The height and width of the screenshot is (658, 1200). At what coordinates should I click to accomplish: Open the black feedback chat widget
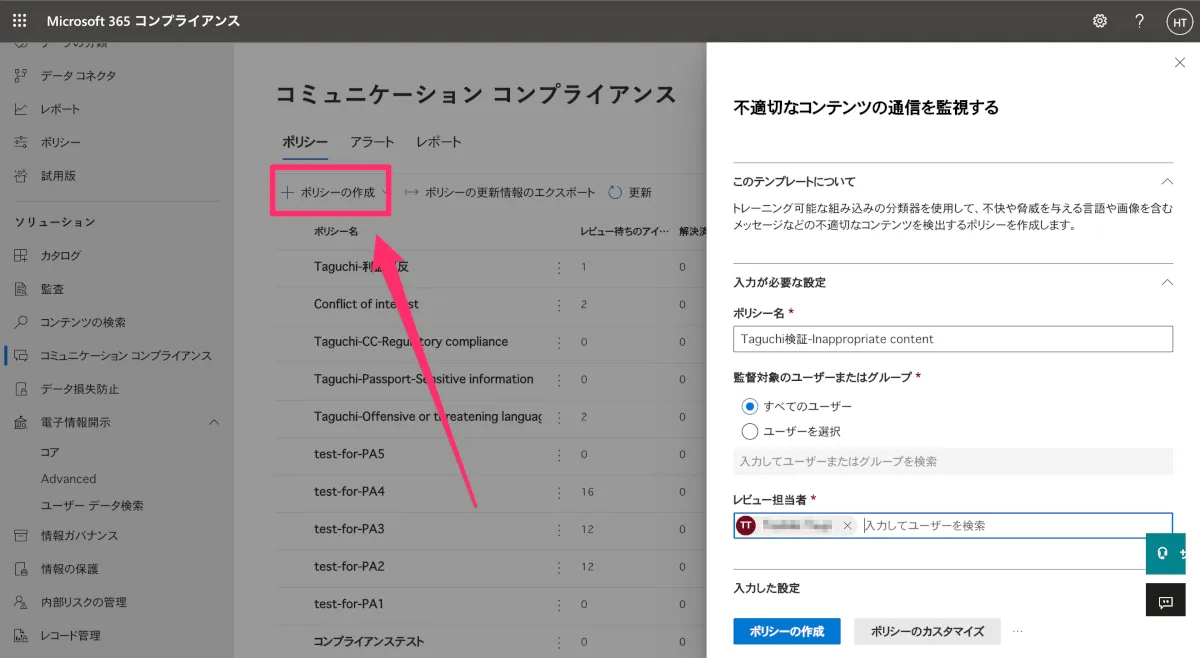1165,601
